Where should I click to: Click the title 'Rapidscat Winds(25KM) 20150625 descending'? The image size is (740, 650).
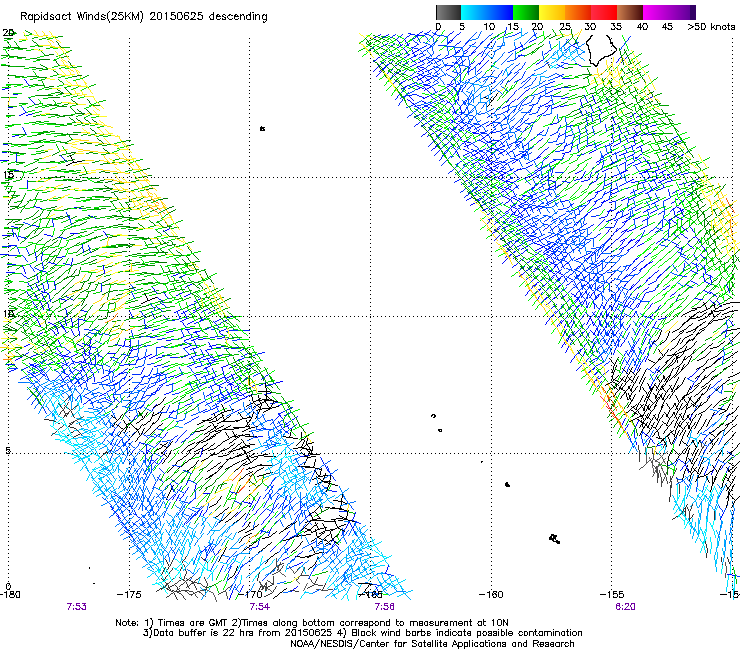pos(143,17)
